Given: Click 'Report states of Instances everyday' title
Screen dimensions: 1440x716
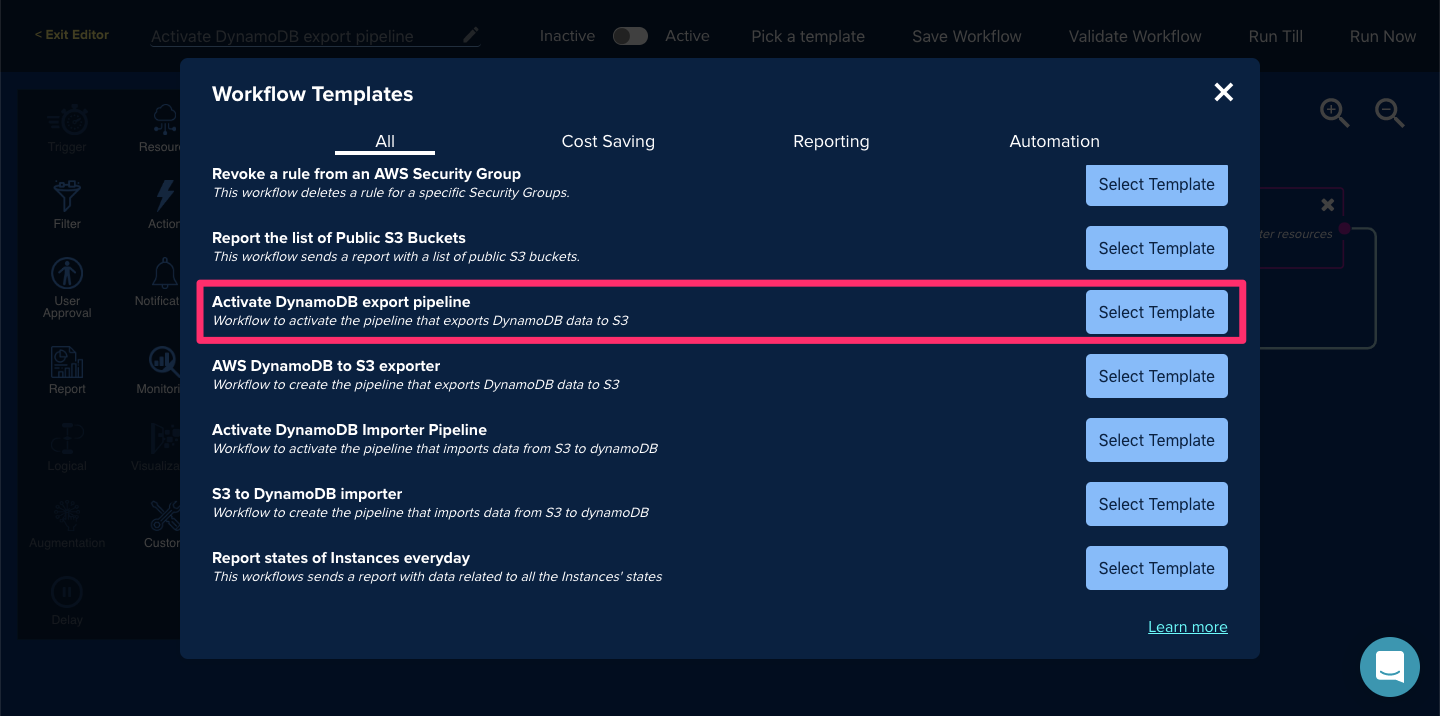Looking at the screenshot, I should click(x=341, y=558).
